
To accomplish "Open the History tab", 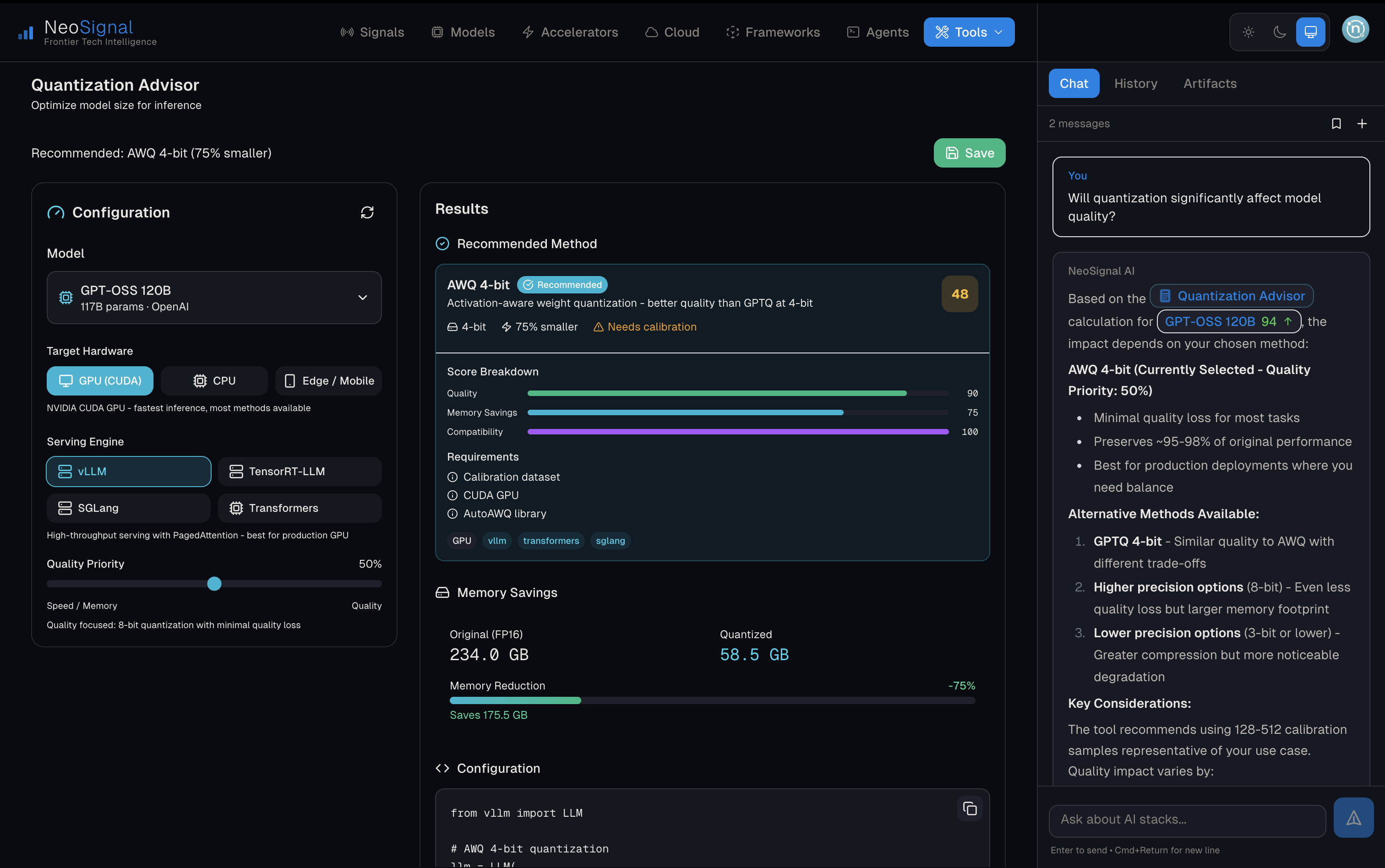I will click(1136, 83).
